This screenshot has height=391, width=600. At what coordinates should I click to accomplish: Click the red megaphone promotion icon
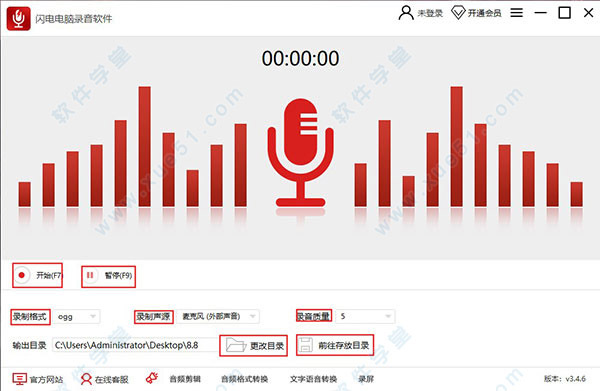pos(152,378)
